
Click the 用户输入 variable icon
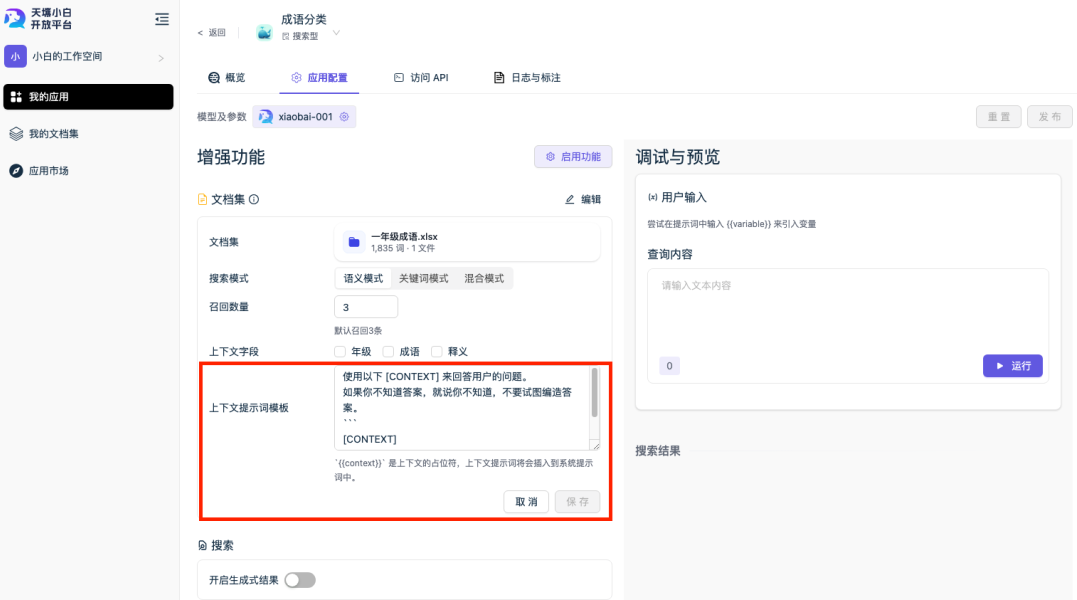(x=653, y=198)
